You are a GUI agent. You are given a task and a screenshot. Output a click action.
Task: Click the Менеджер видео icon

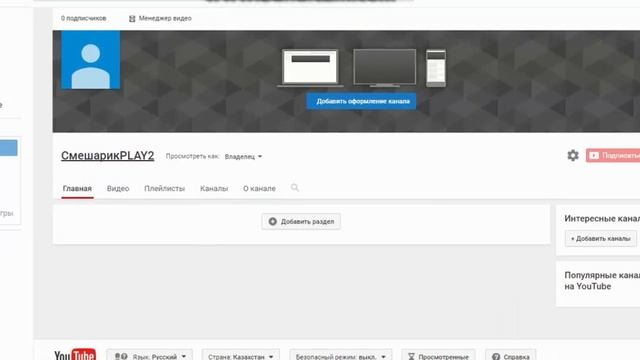(x=132, y=19)
